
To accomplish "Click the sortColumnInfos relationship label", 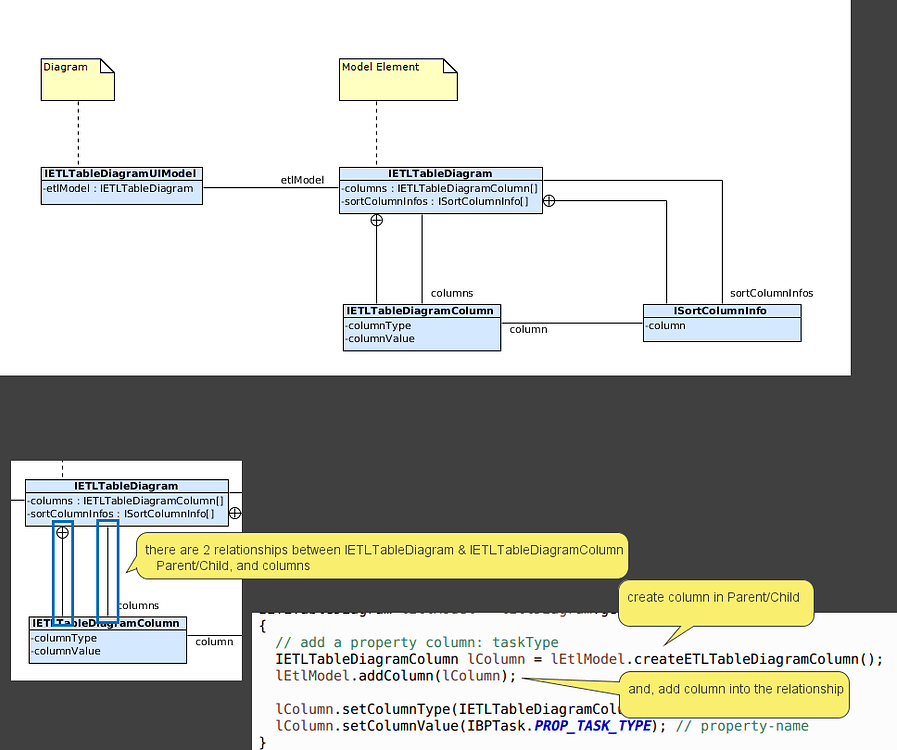I will 771,293.
